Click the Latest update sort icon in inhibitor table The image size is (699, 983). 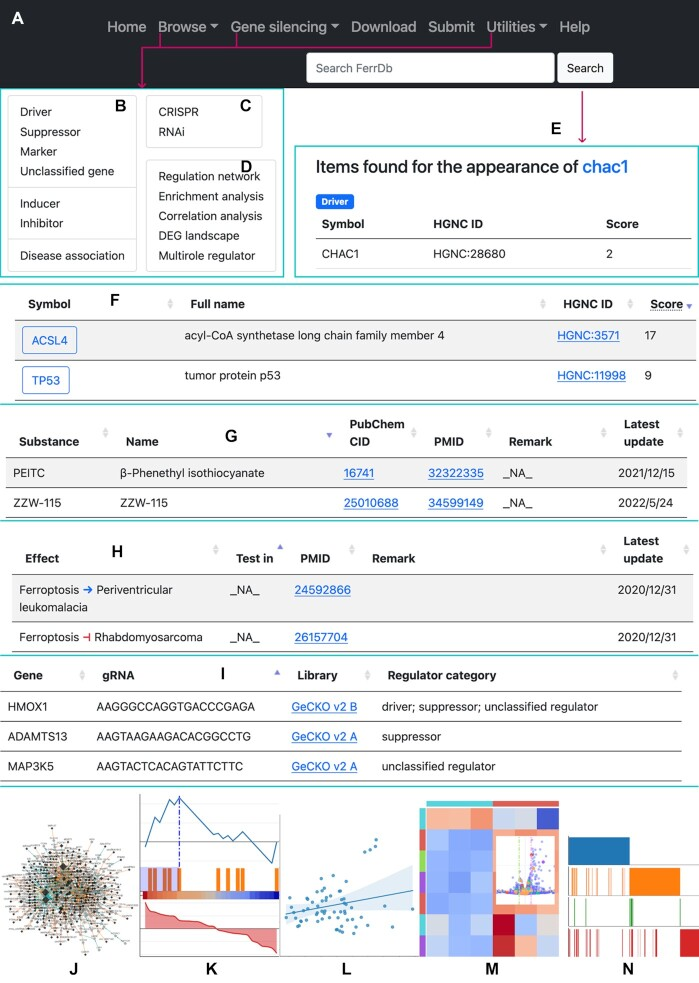[680, 433]
